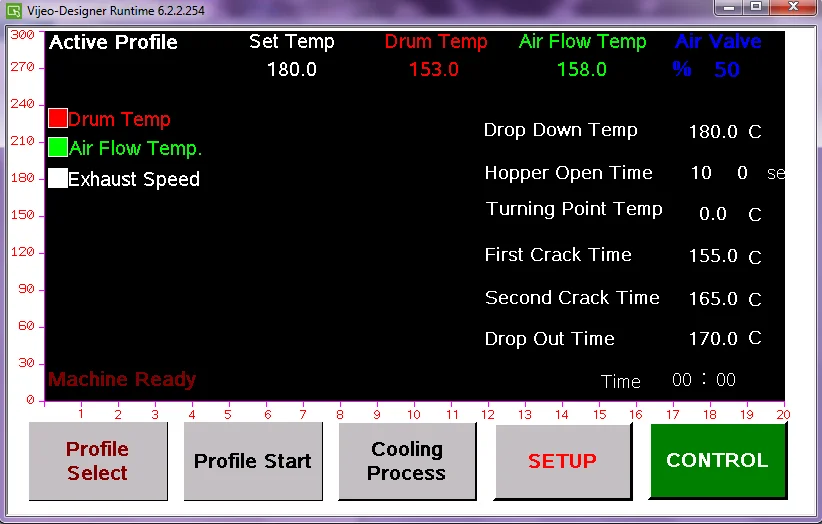This screenshot has width=822, height=524.
Task: Click the white Exhaust Speed legend swatch
Action: coord(58,178)
